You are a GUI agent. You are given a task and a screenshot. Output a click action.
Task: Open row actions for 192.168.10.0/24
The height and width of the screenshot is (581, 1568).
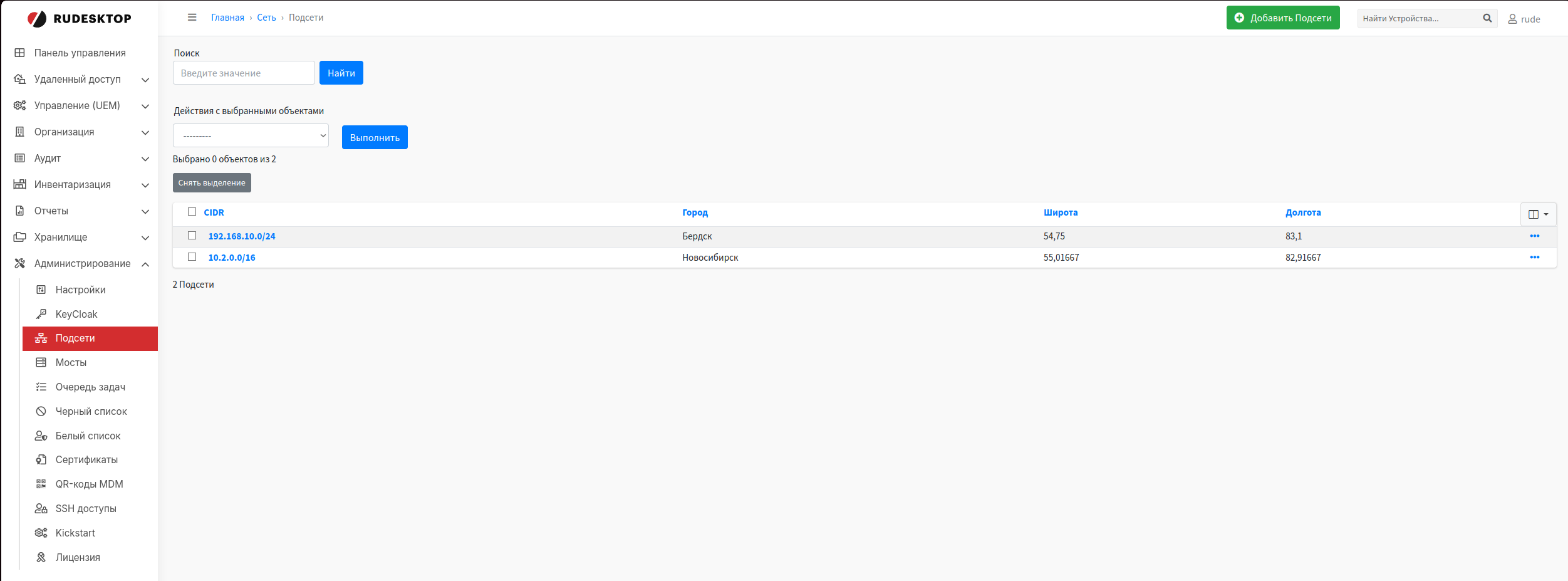(1534, 236)
